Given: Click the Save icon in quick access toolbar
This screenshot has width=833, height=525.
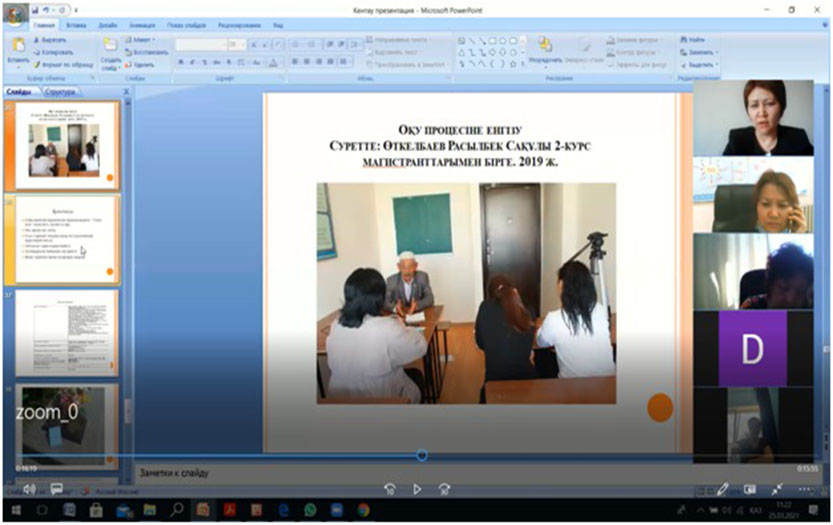Looking at the screenshot, I should click(35, 10).
